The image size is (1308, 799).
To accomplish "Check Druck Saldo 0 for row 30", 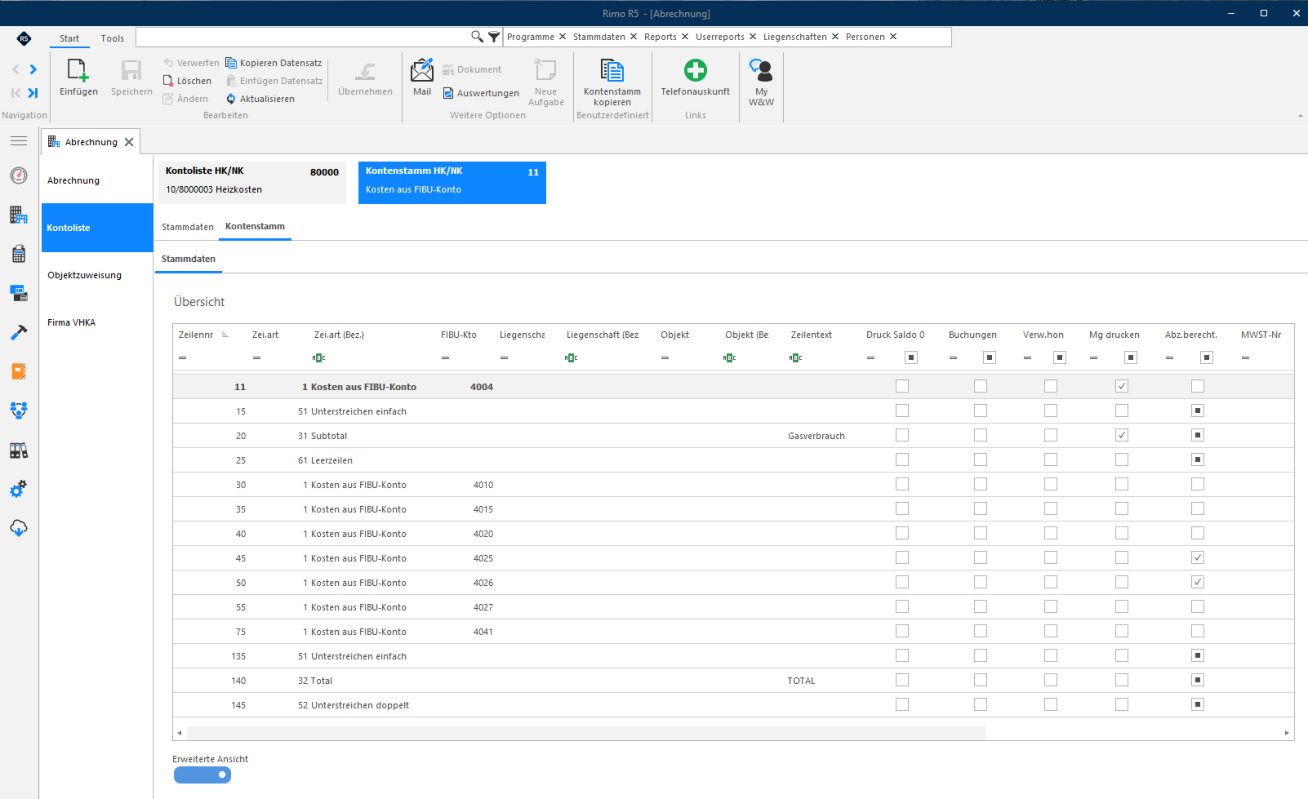I will coord(902,484).
